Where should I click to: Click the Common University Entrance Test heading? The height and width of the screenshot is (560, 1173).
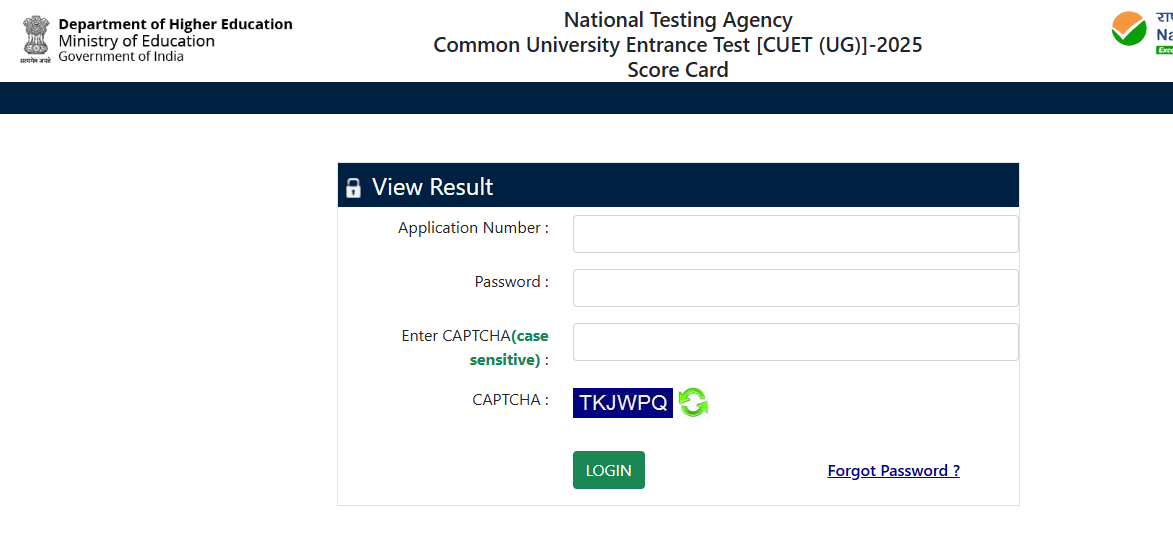(678, 45)
